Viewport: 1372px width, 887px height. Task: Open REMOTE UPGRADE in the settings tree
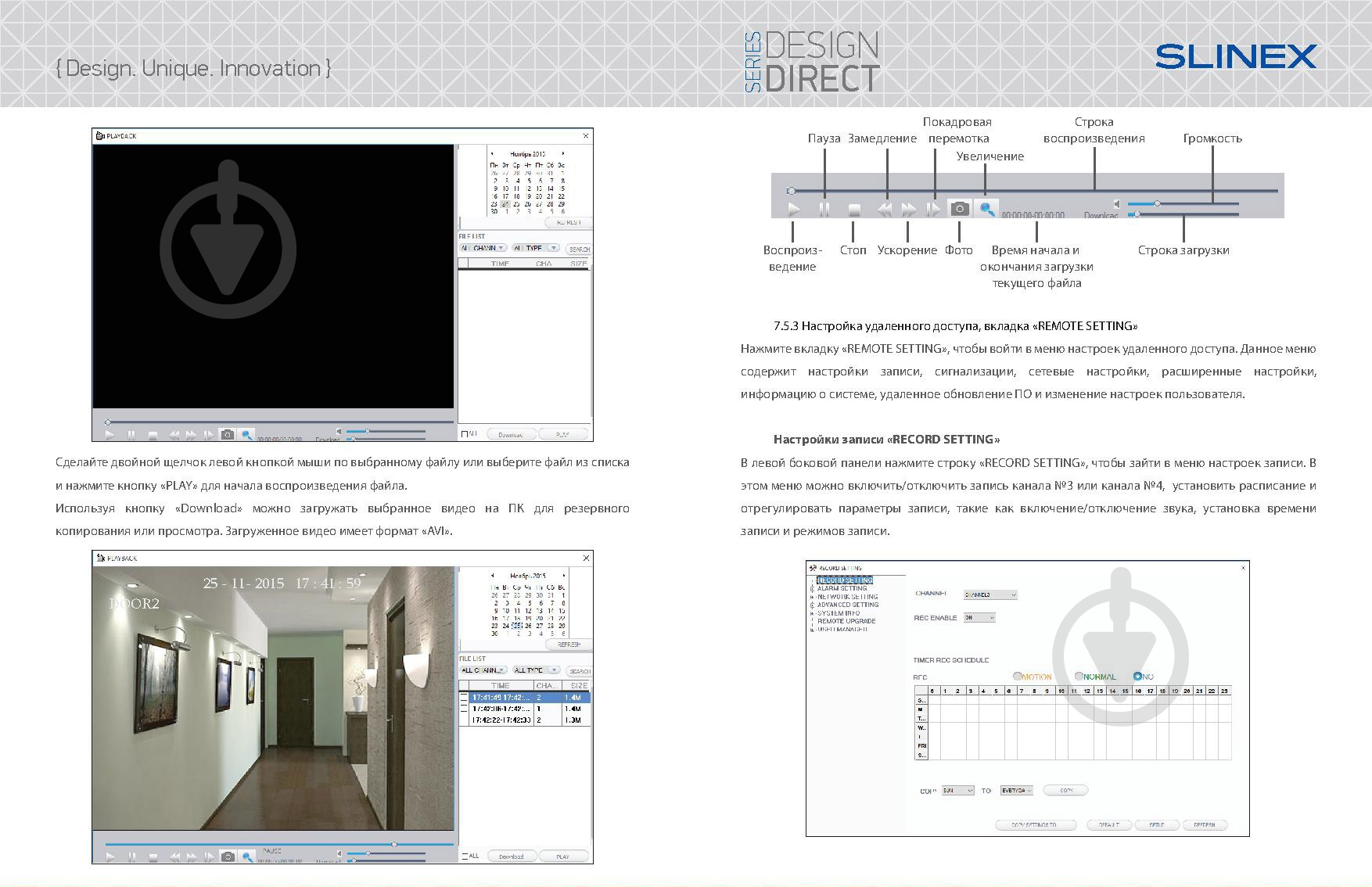(846, 621)
